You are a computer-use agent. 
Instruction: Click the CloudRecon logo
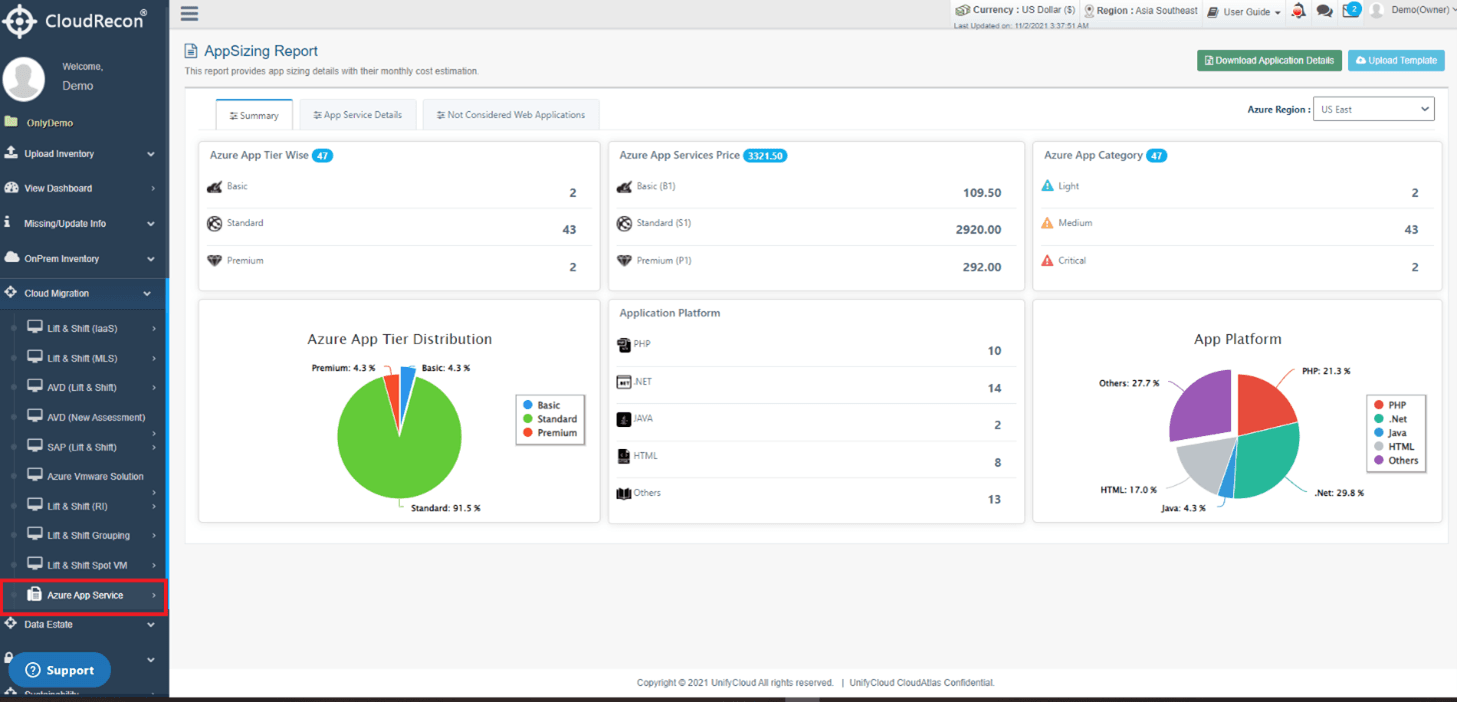[75, 20]
